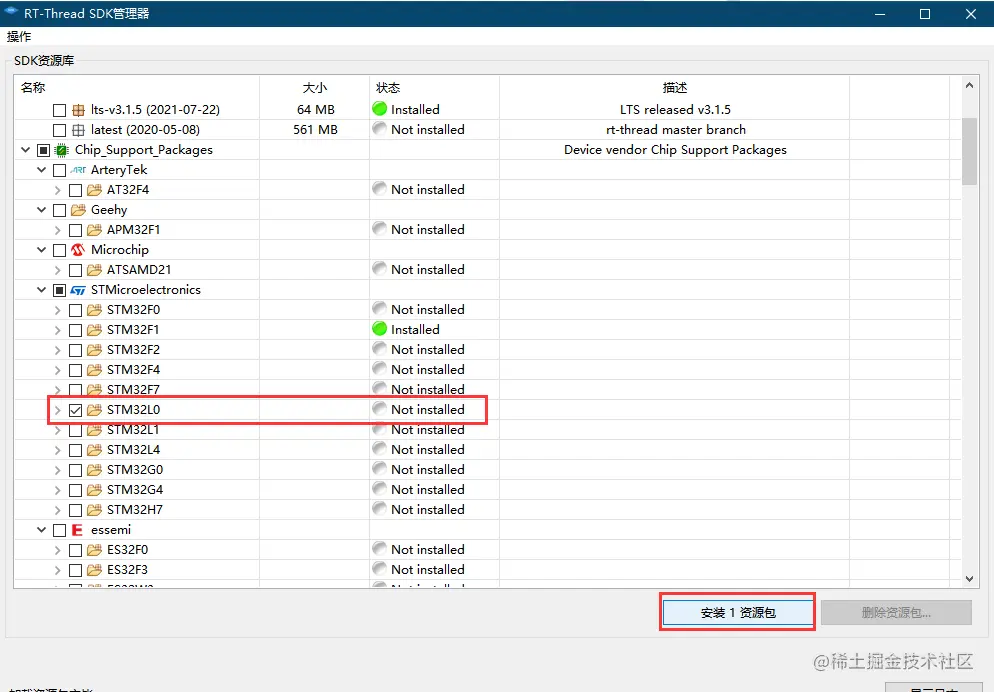The height and width of the screenshot is (692, 994).
Task: Expand the STM32L0 package node
Action: coord(58,410)
